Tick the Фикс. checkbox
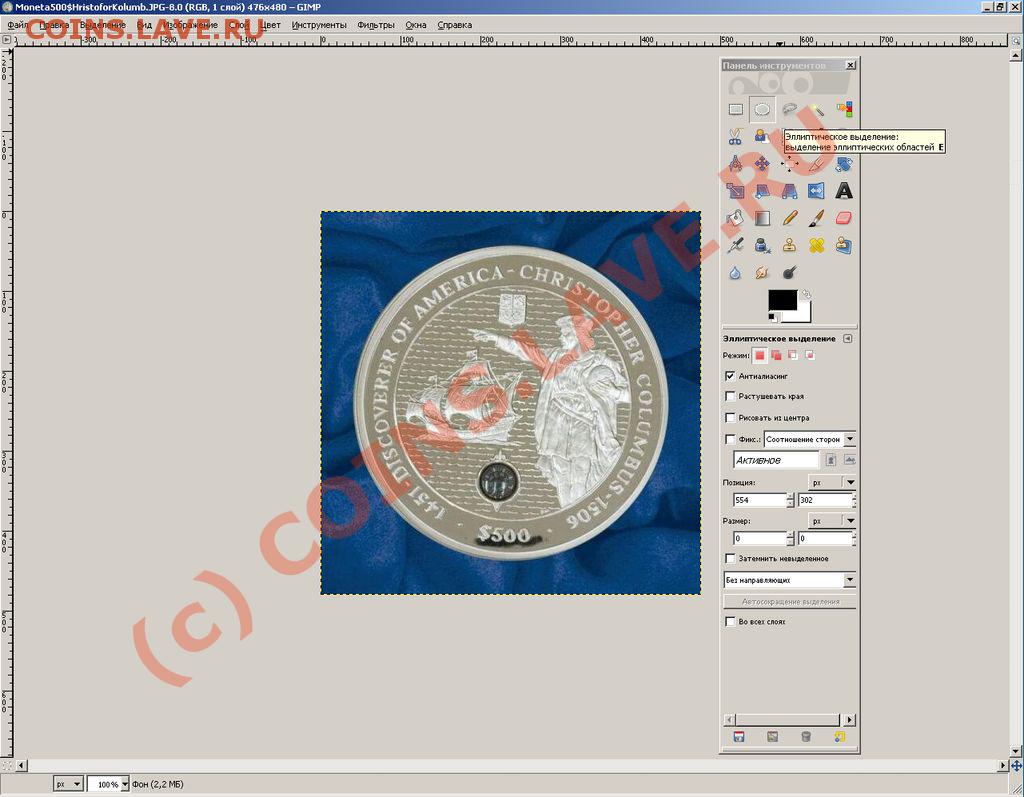This screenshot has width=1024, height=797. click(x=730, y=439)
